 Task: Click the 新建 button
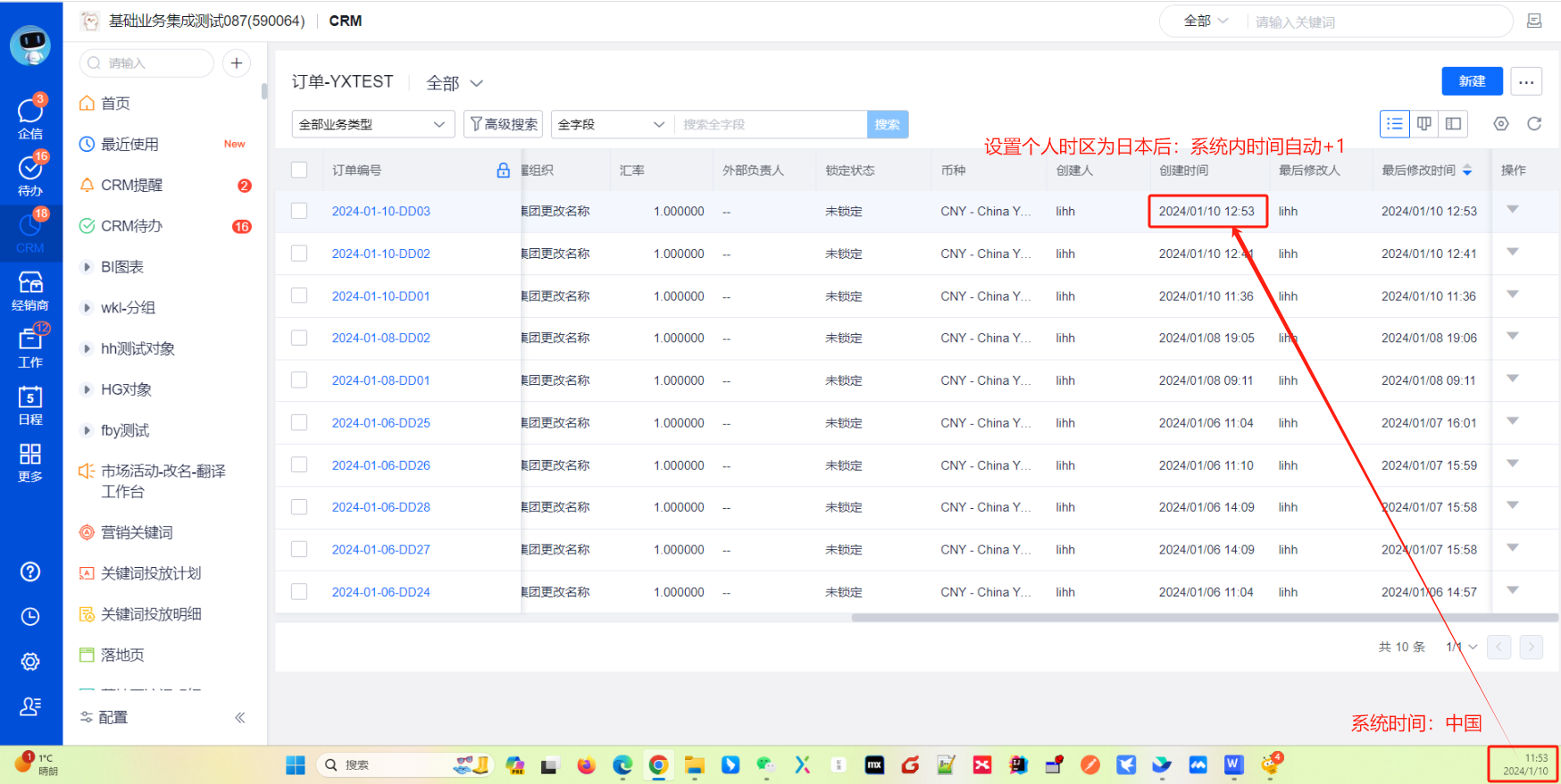click(1472, 81)
